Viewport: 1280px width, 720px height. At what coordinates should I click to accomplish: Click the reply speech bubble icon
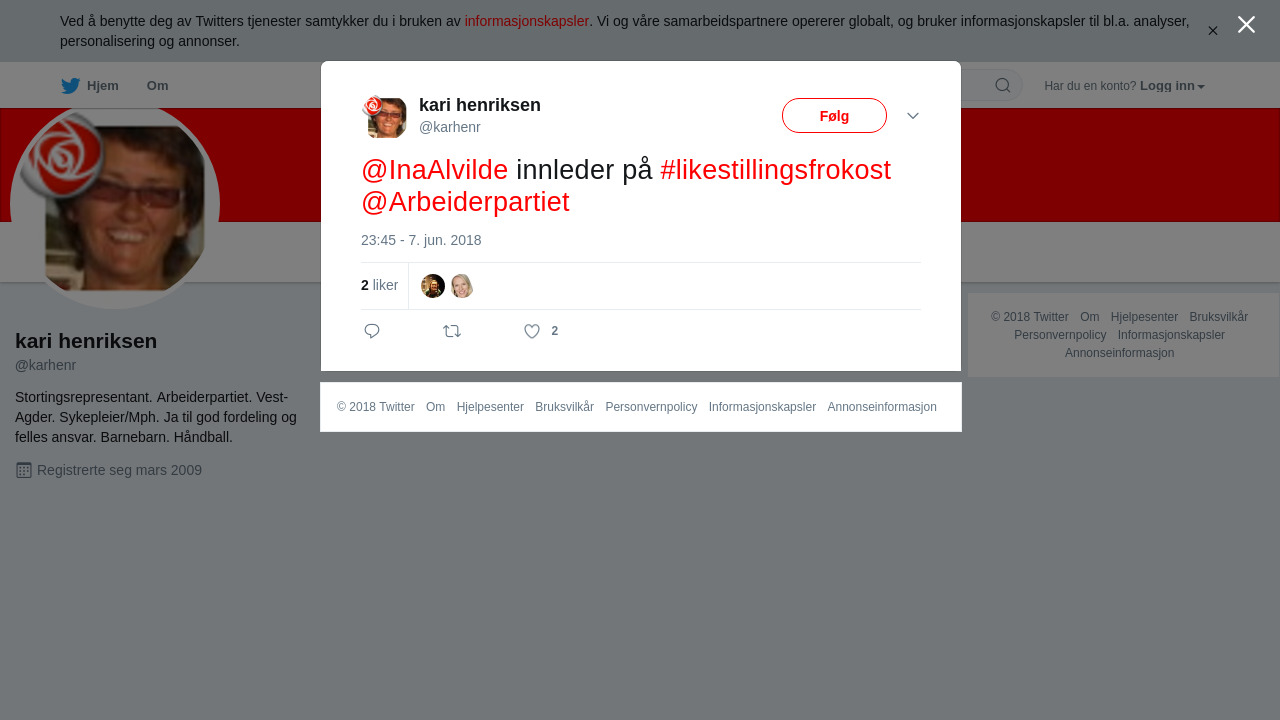(x=372, y=331)
